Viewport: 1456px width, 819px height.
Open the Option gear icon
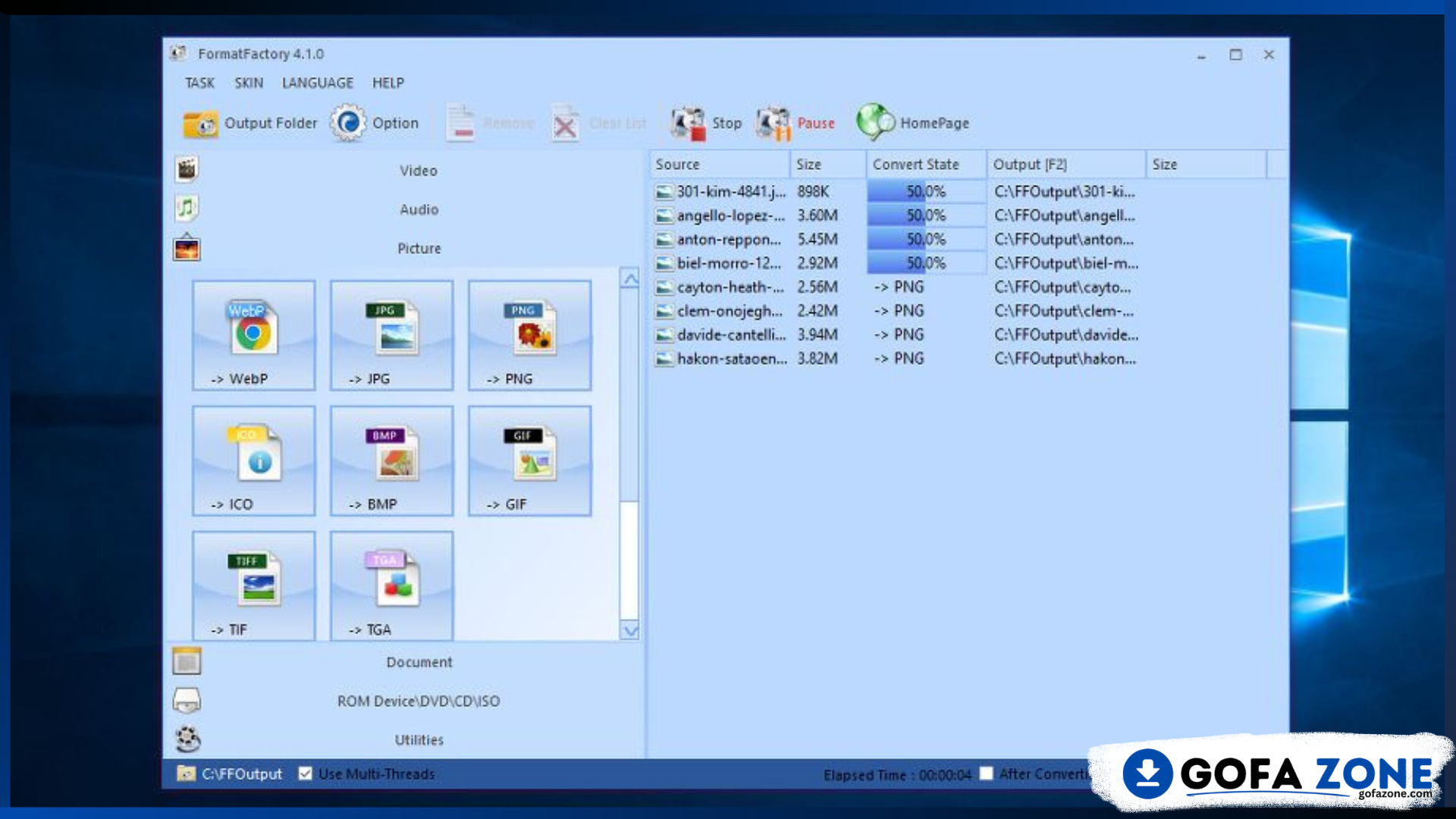[348, 123]
